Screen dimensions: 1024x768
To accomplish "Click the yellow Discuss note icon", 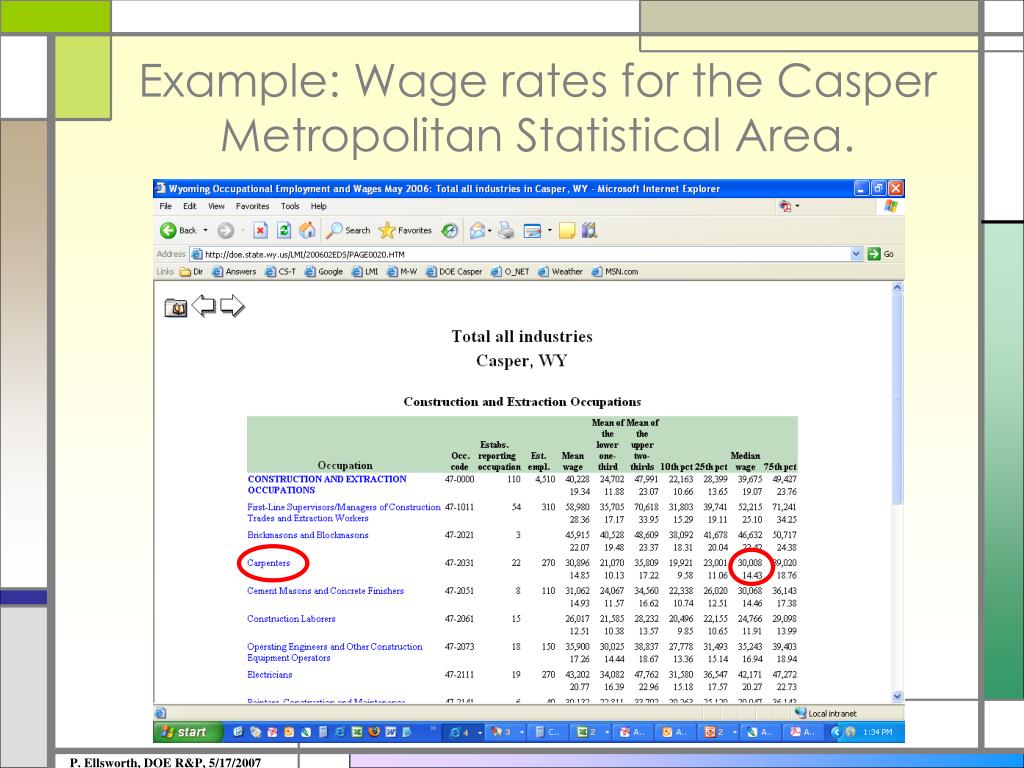I will (x=567, y=231).
